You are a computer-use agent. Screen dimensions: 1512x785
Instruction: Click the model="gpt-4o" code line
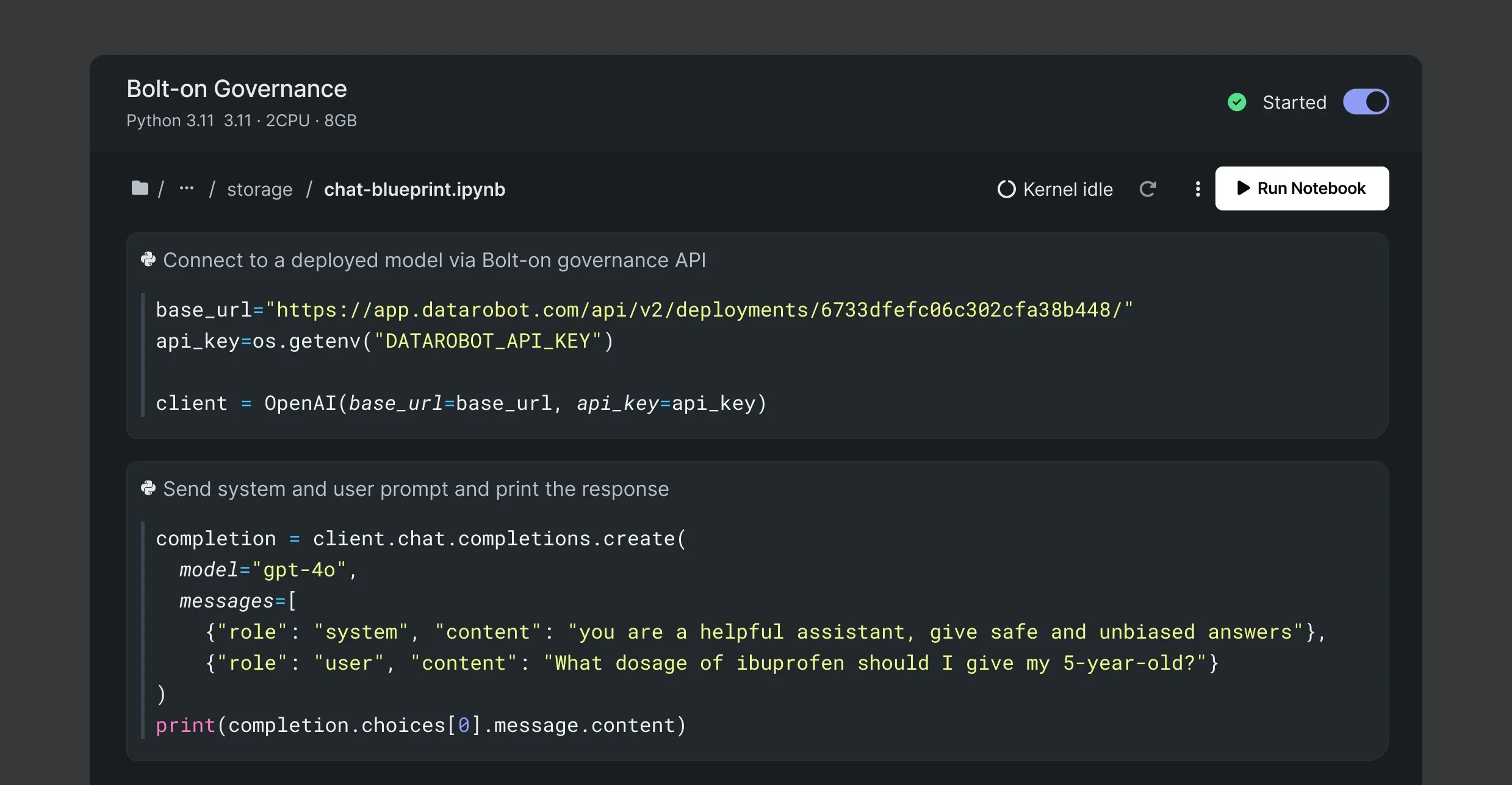[x=268, y=570]
